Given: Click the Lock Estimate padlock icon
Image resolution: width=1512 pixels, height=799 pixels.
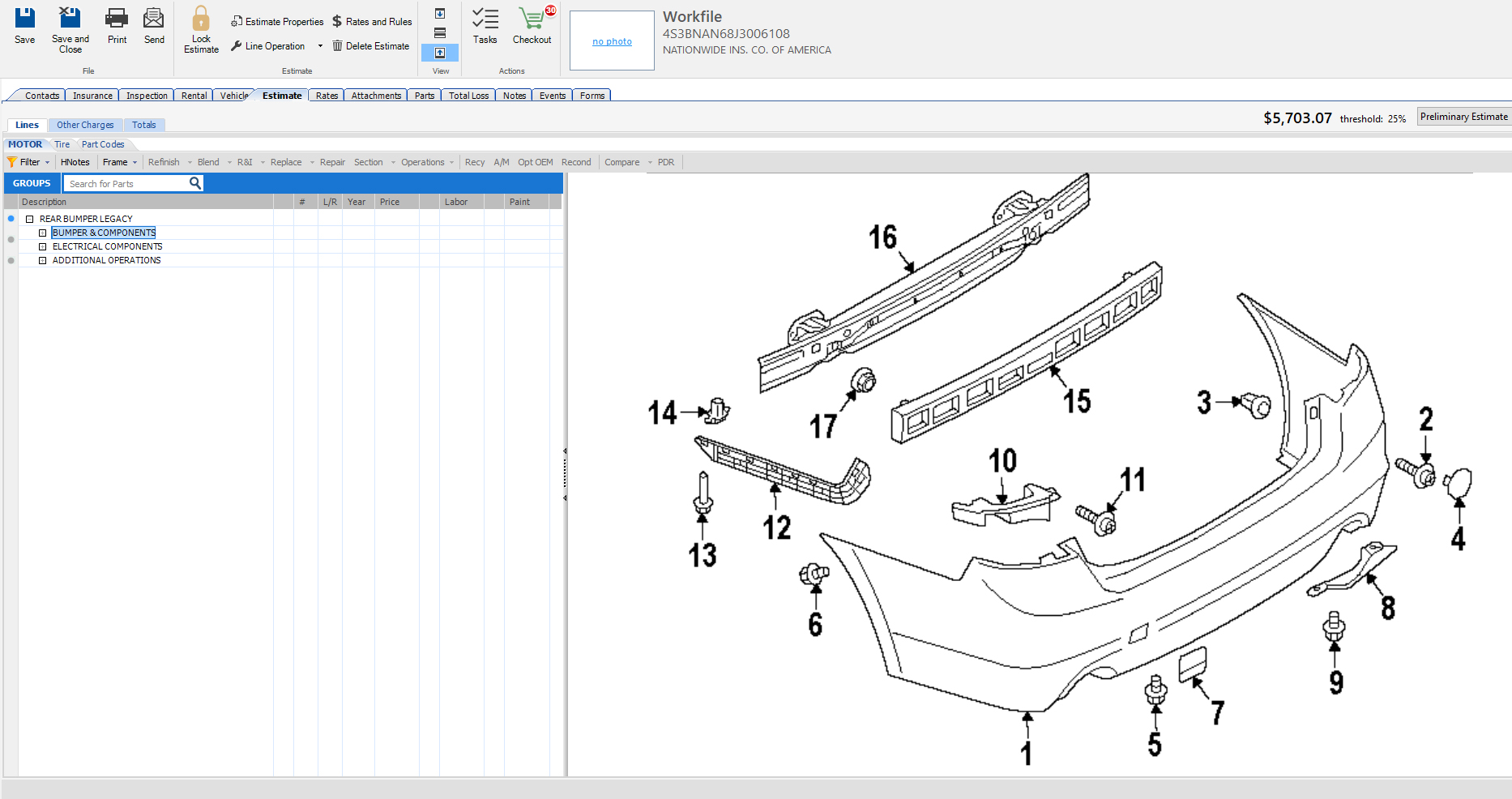Looking at the screenshot, I should click(x=201, y=19).
